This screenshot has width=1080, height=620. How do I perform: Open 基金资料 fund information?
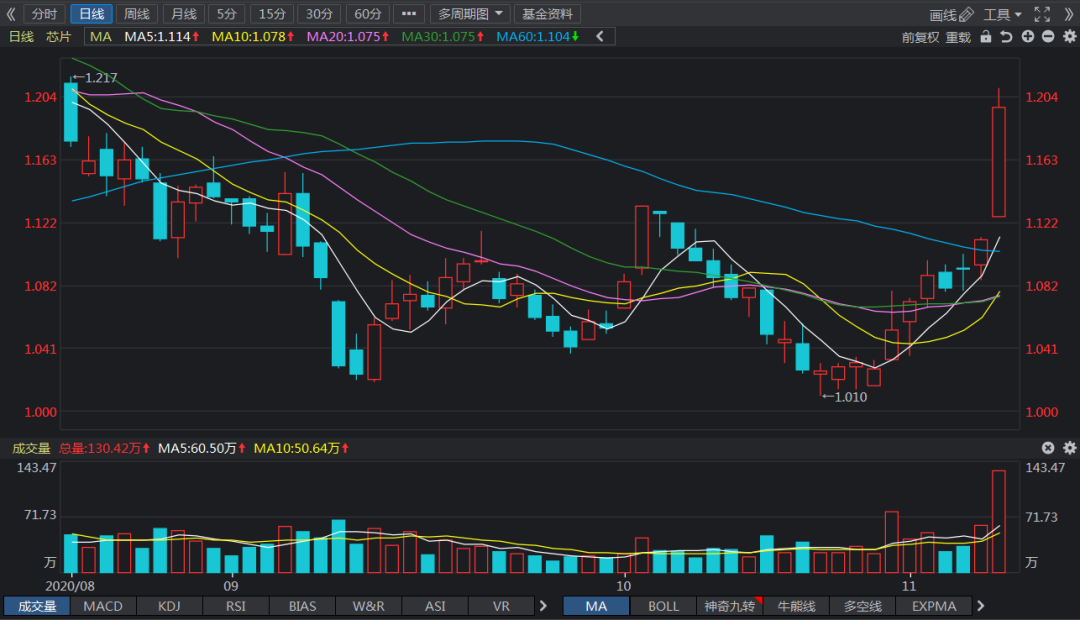[548, 14]
